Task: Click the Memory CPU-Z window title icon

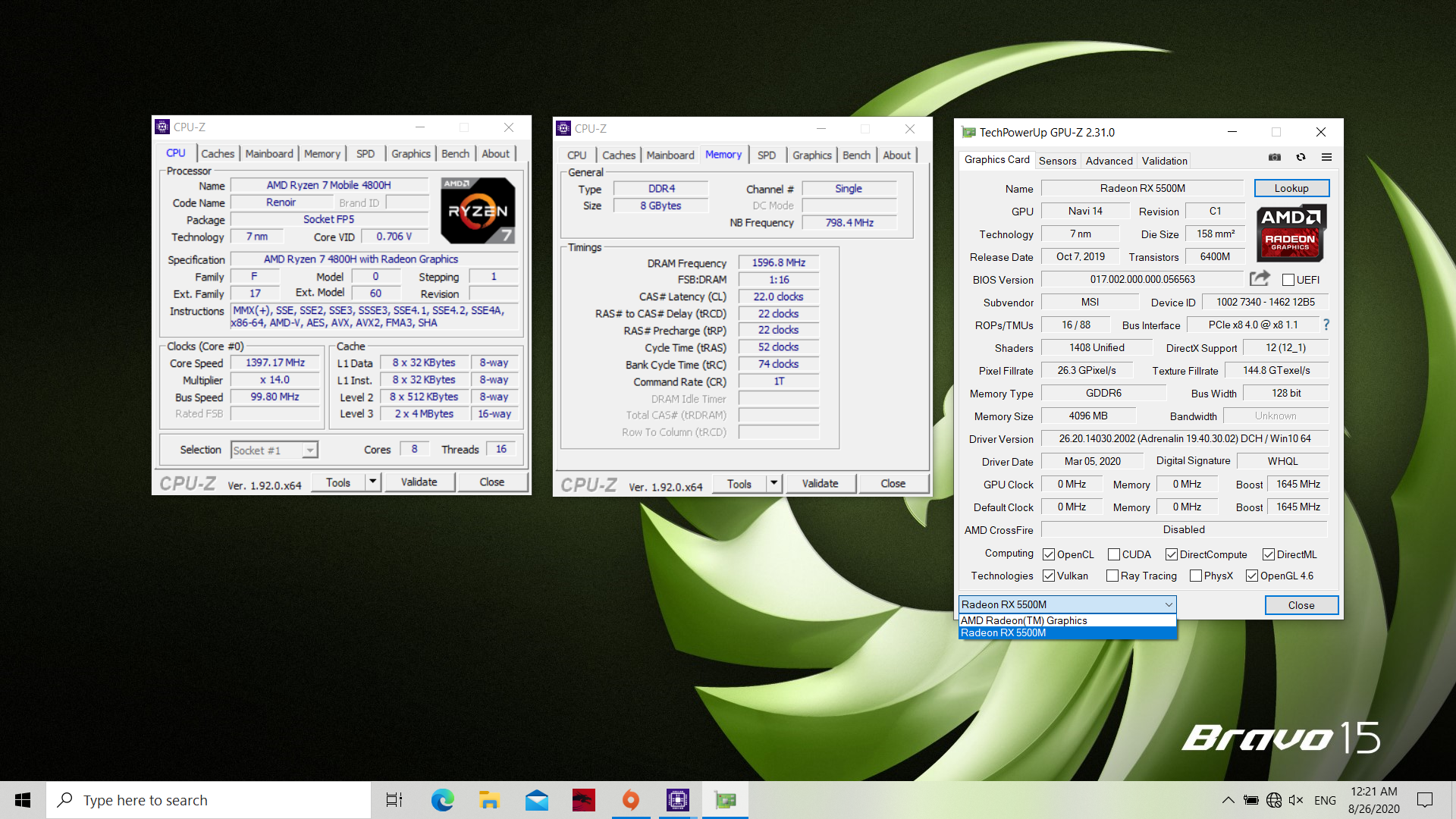Action: point(563,128)
